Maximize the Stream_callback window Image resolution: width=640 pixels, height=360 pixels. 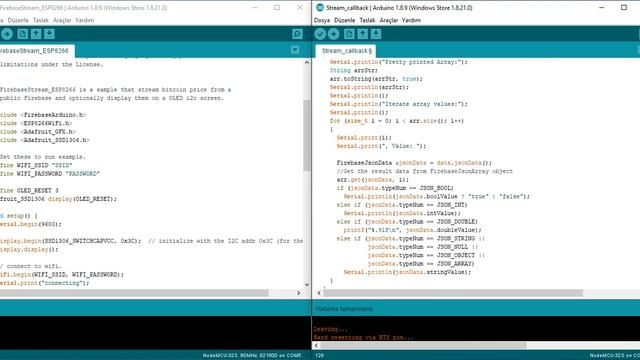click(x=624, y=7)
